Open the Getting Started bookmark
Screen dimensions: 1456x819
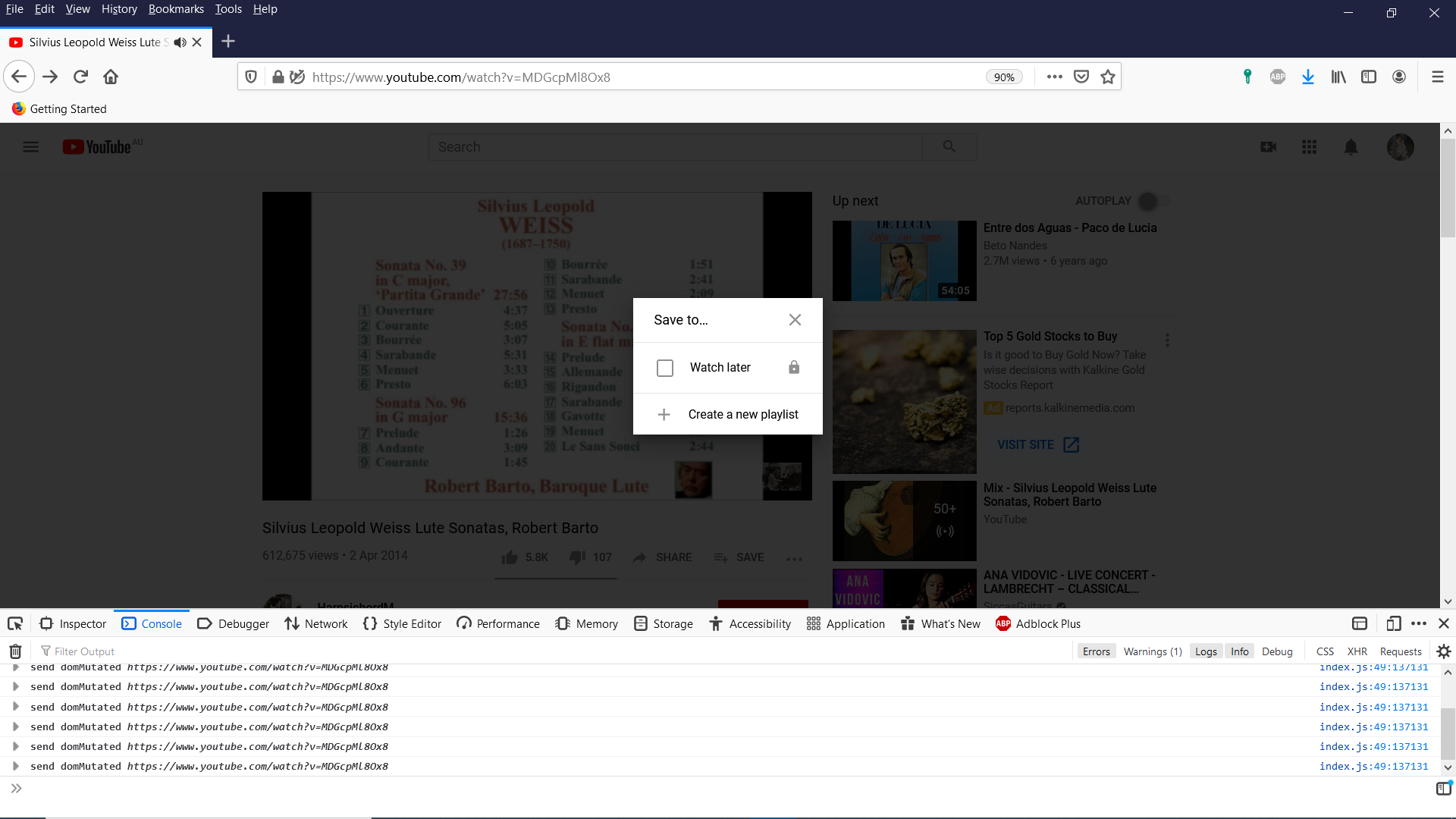tap(59, 108)
